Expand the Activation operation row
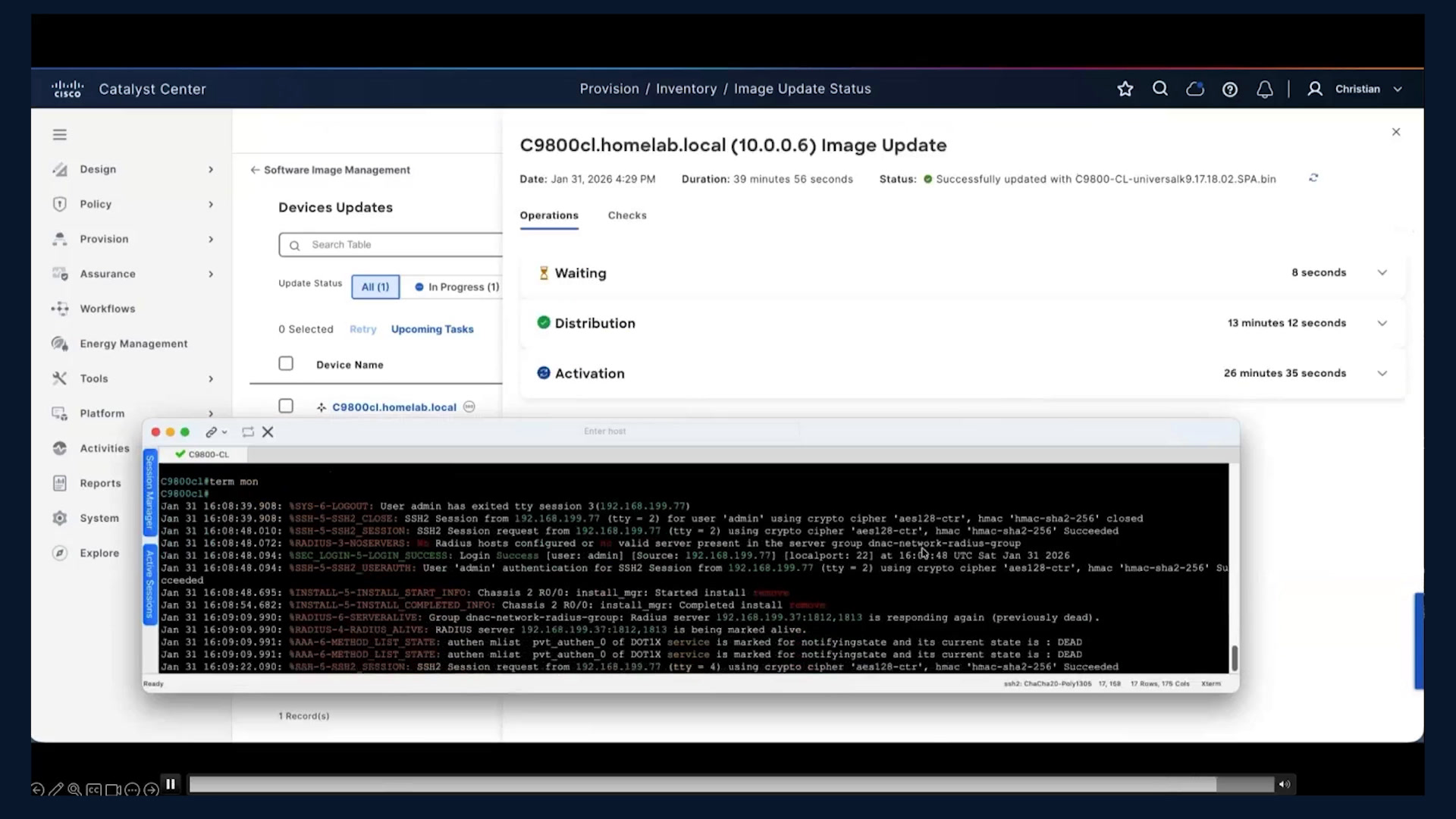Image resolution: width=1456 pixels, height=819 pixels. [1382, 373]
